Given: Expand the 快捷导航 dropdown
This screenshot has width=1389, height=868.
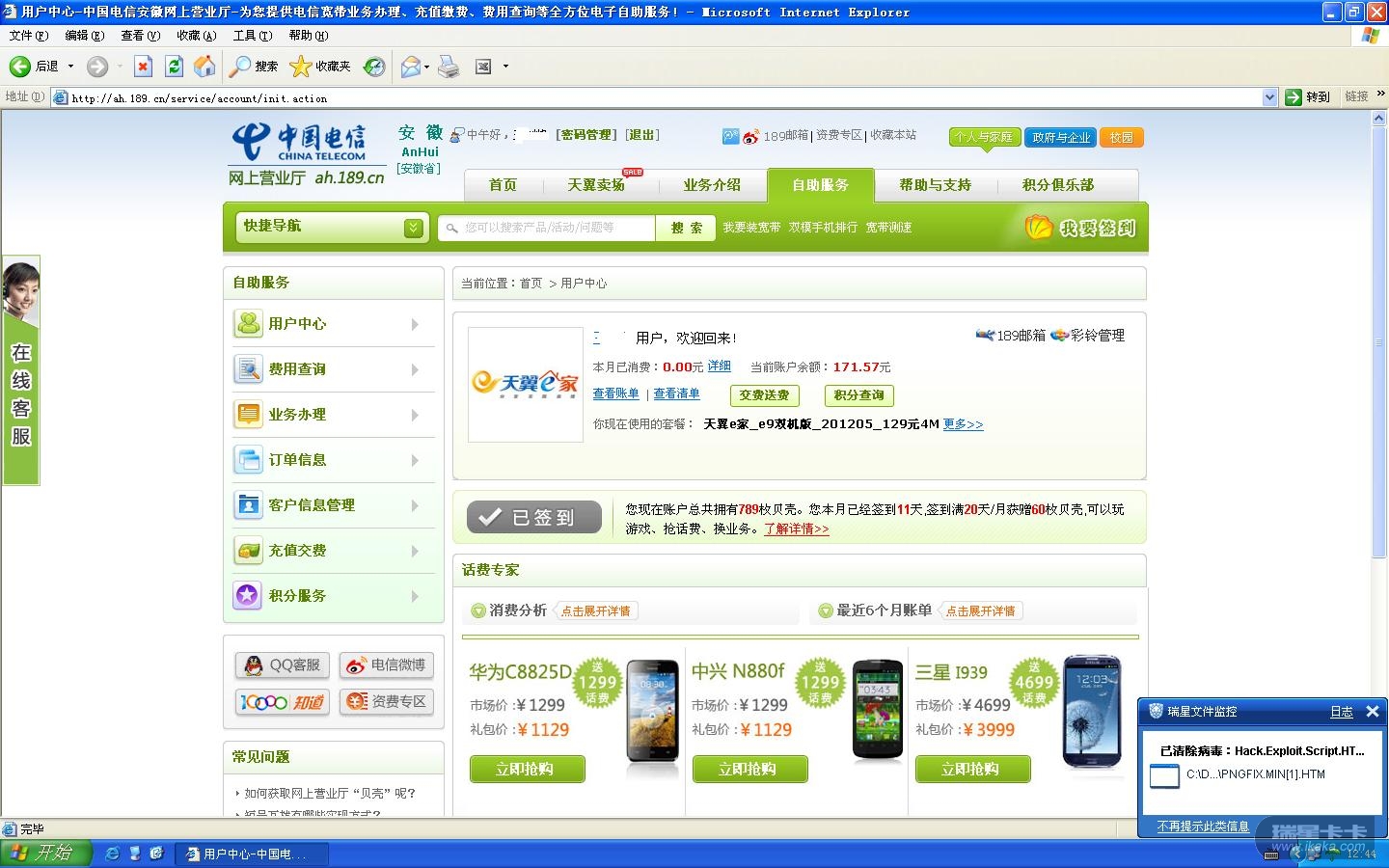Looking at the screenshot, I should coord(414,228).
